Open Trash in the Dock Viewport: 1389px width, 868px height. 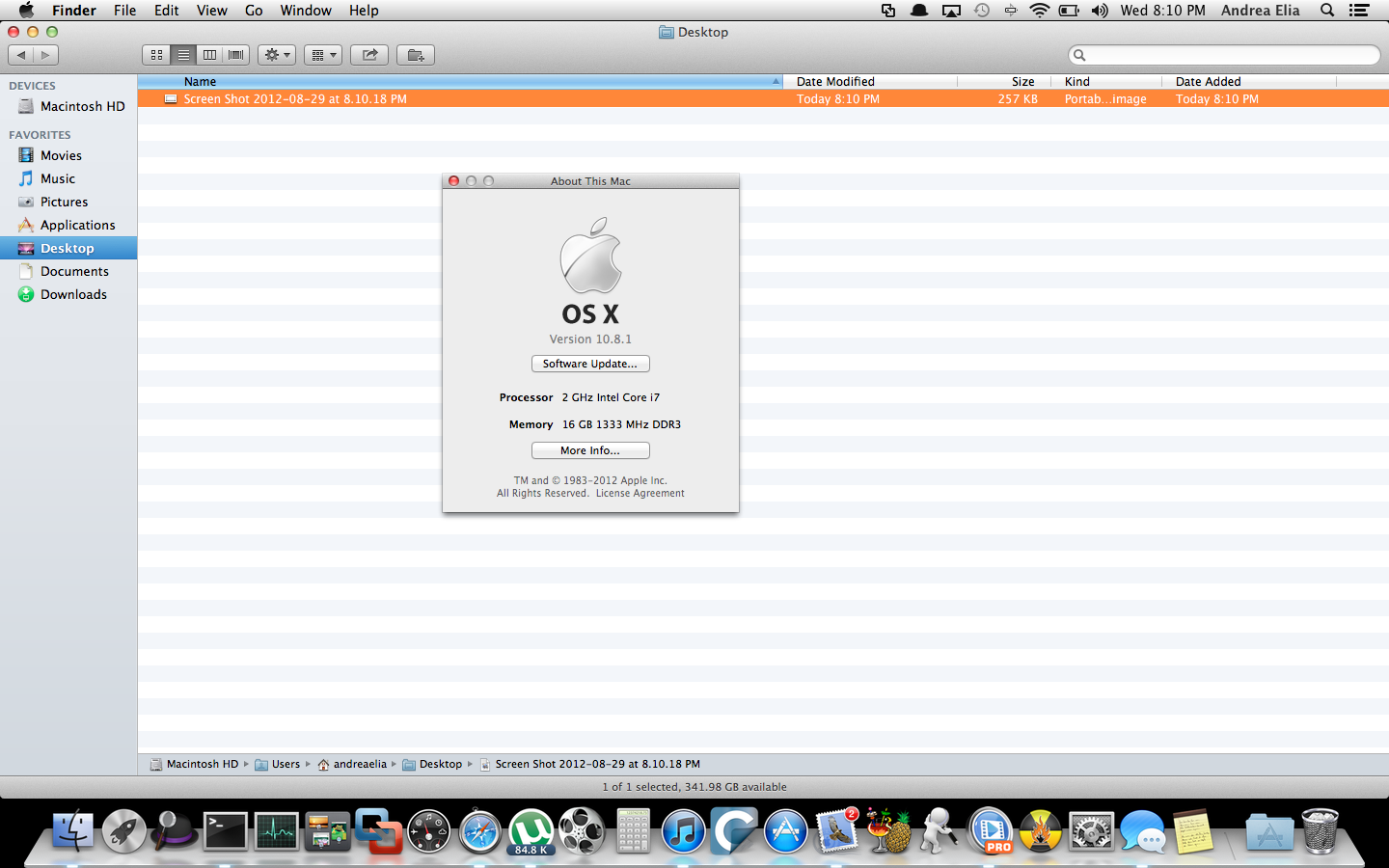point(1320,830)
